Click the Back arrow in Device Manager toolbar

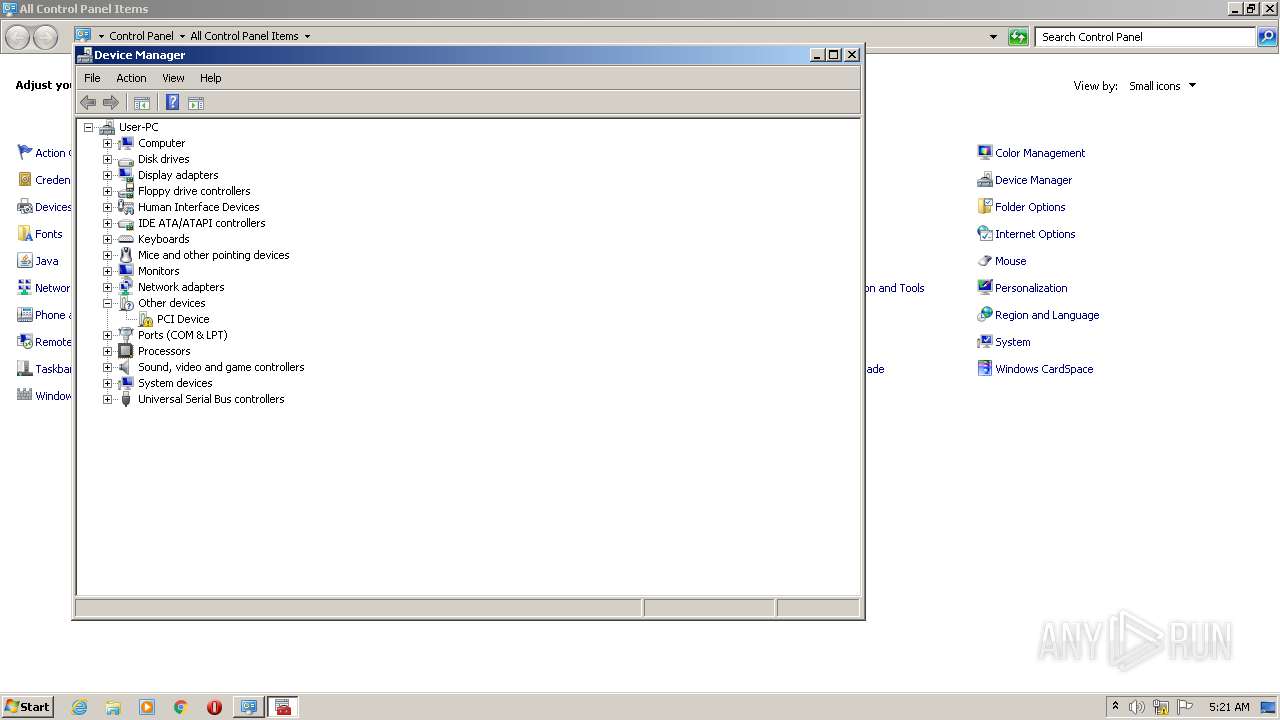pyautogui.click(x=88, y=103)
